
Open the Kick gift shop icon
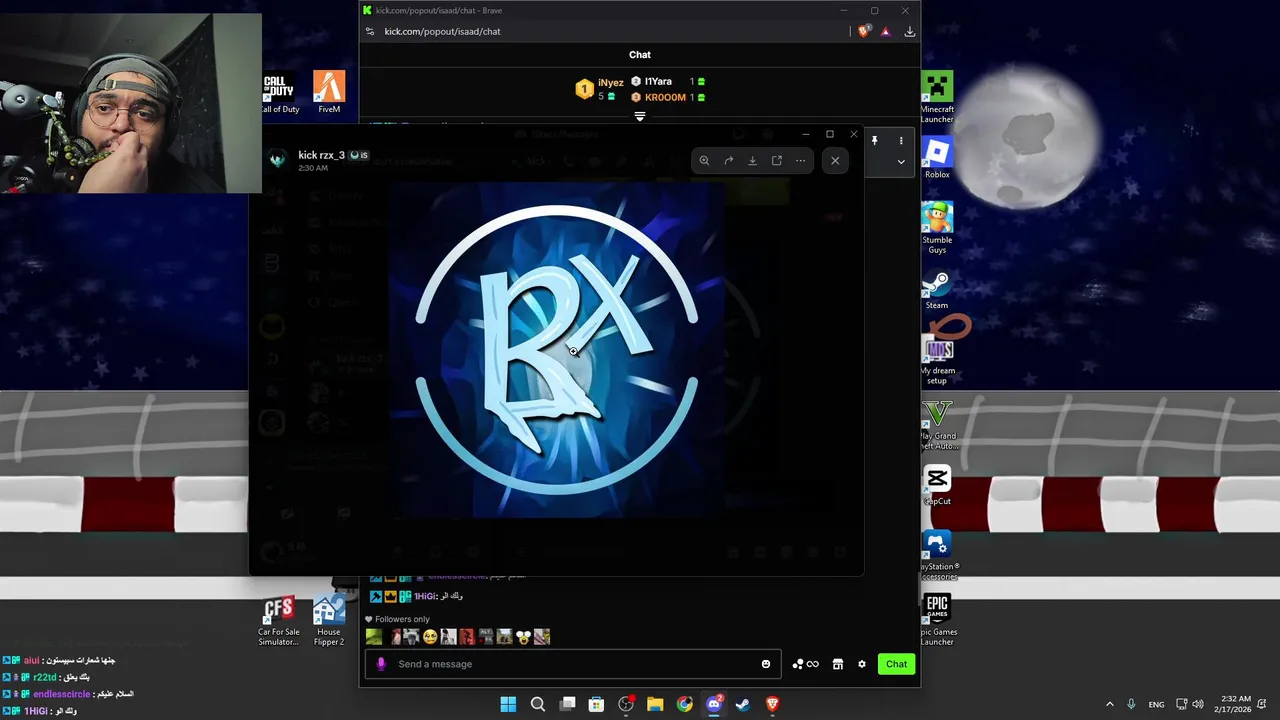click(838, 664)
